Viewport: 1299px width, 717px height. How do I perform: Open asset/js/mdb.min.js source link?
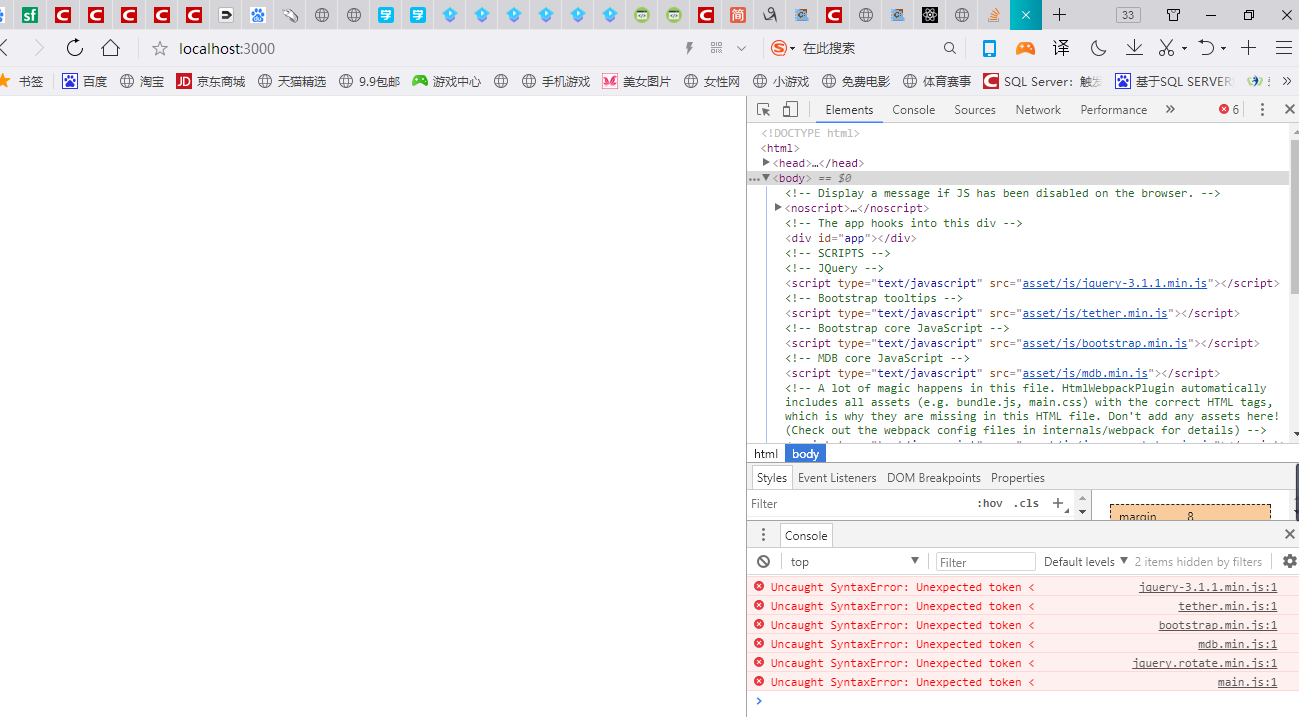pyautogui.click(x=1085, y=373)
